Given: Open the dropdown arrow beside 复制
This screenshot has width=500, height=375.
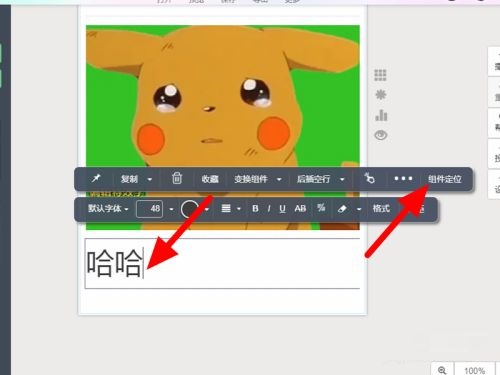Looking at the screenshot, I should tap(150, 179).
